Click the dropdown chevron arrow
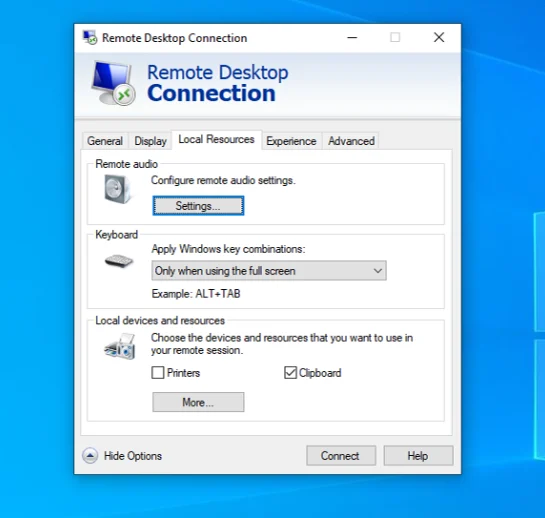Viewport: 545px width, 518px height. coord(378,270)
